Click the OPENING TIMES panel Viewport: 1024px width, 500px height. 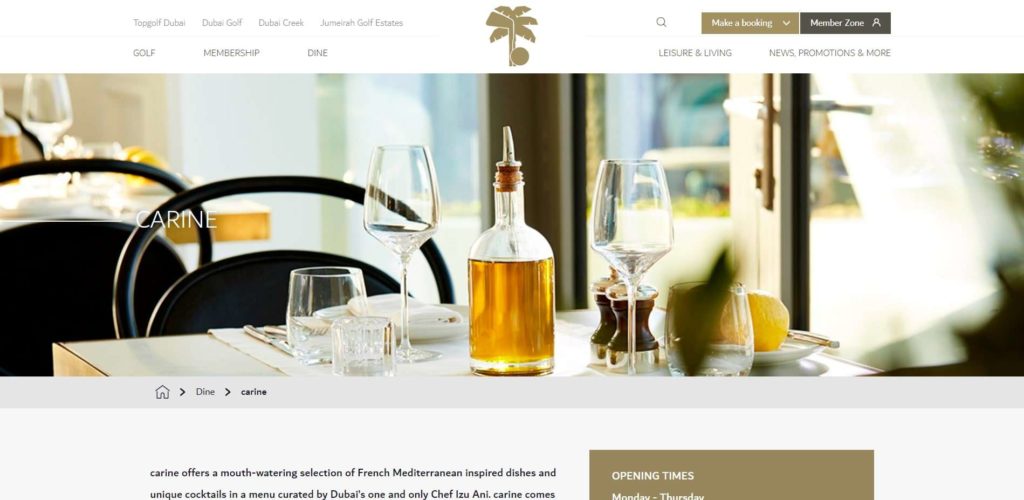731,475
